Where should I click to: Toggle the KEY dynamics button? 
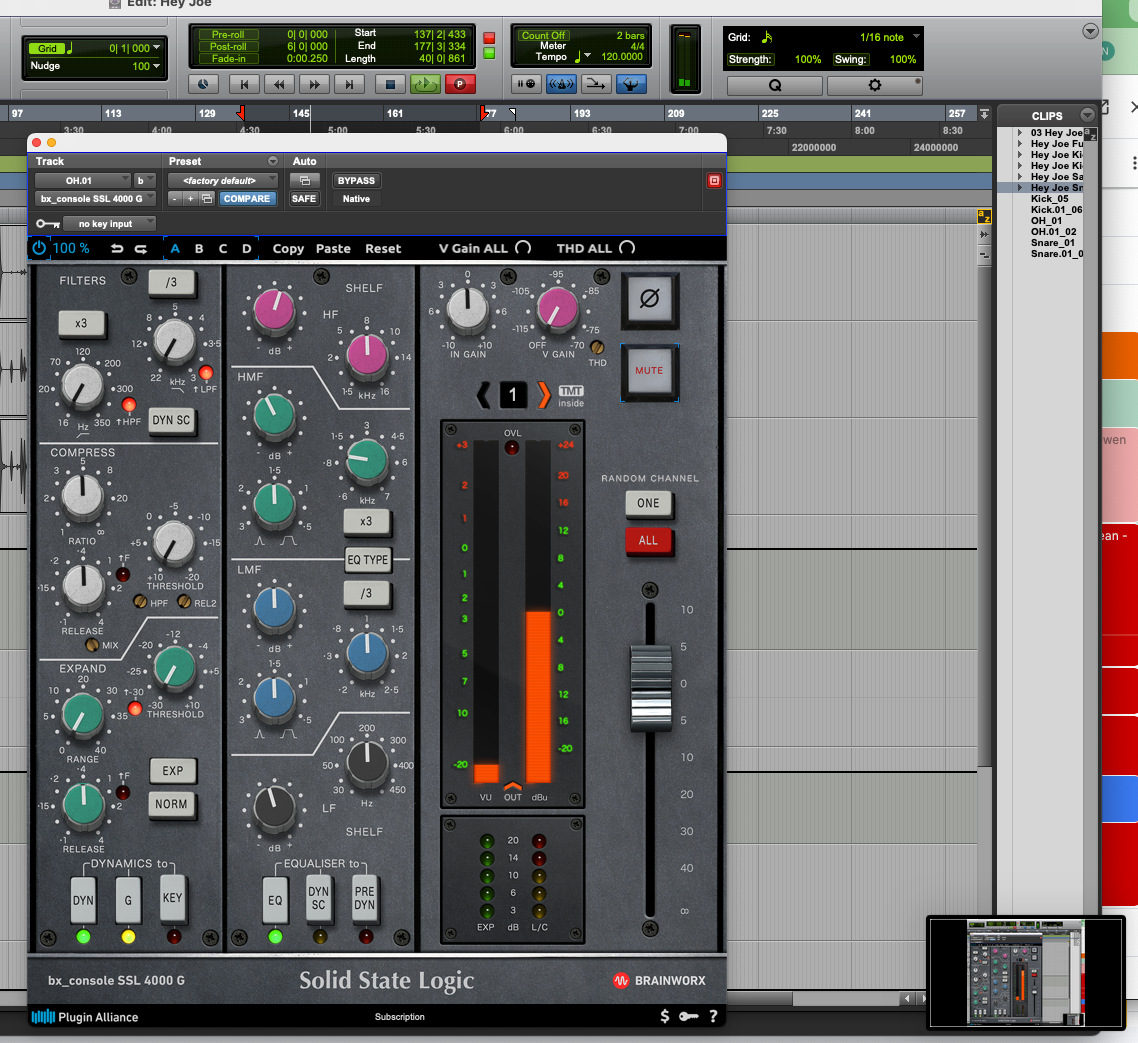click(173, 899)
